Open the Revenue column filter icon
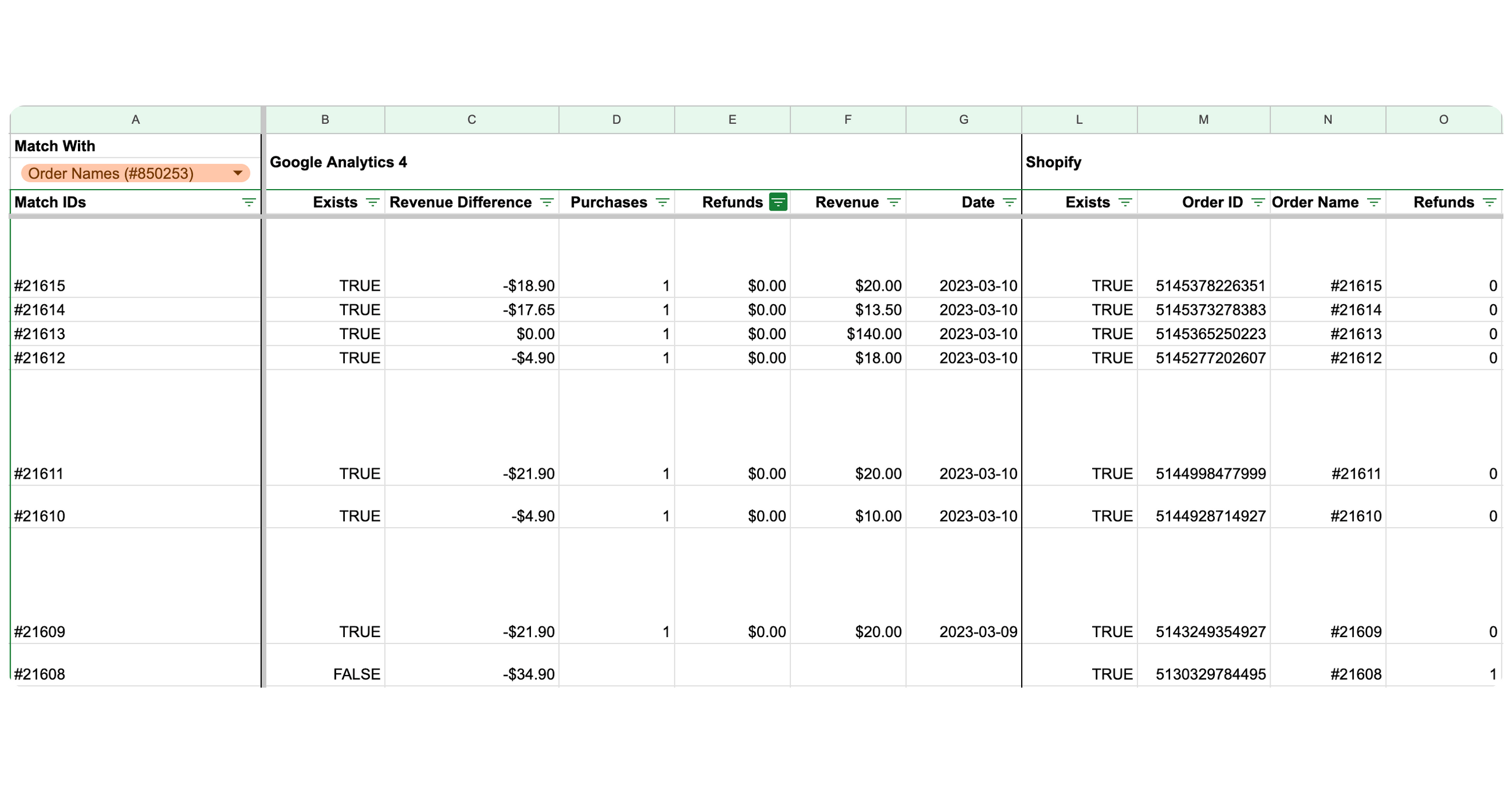Image resolution: width=1512 pixels, height=793 pixels. click(x=893, y=202)
